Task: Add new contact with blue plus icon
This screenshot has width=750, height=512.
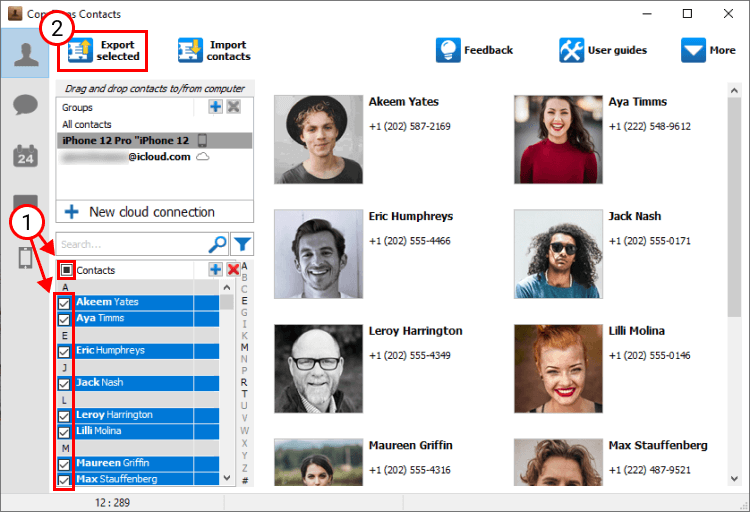Action: click(215, 269)
